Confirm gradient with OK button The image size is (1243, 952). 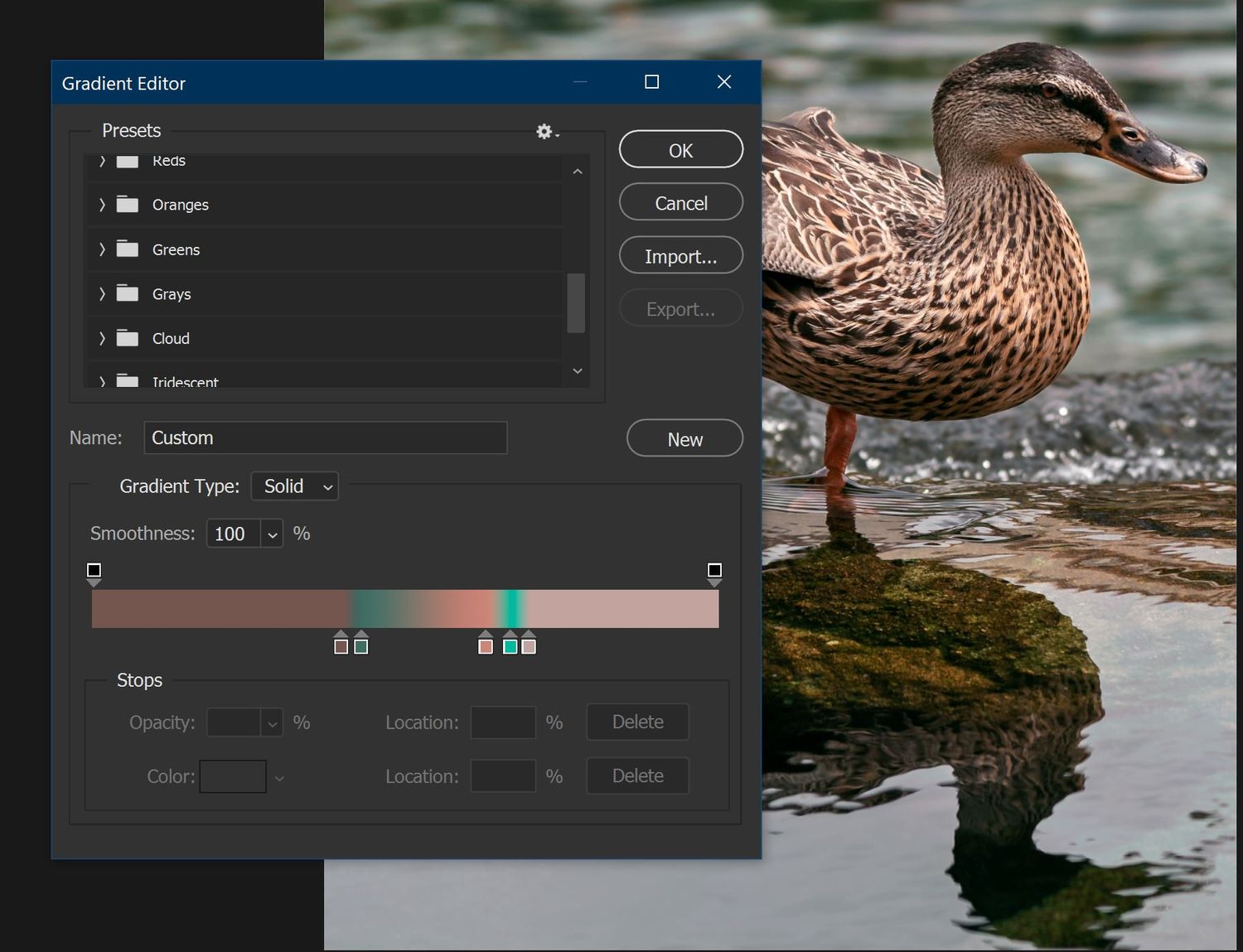pyautogui.click(x=680, y=150)
